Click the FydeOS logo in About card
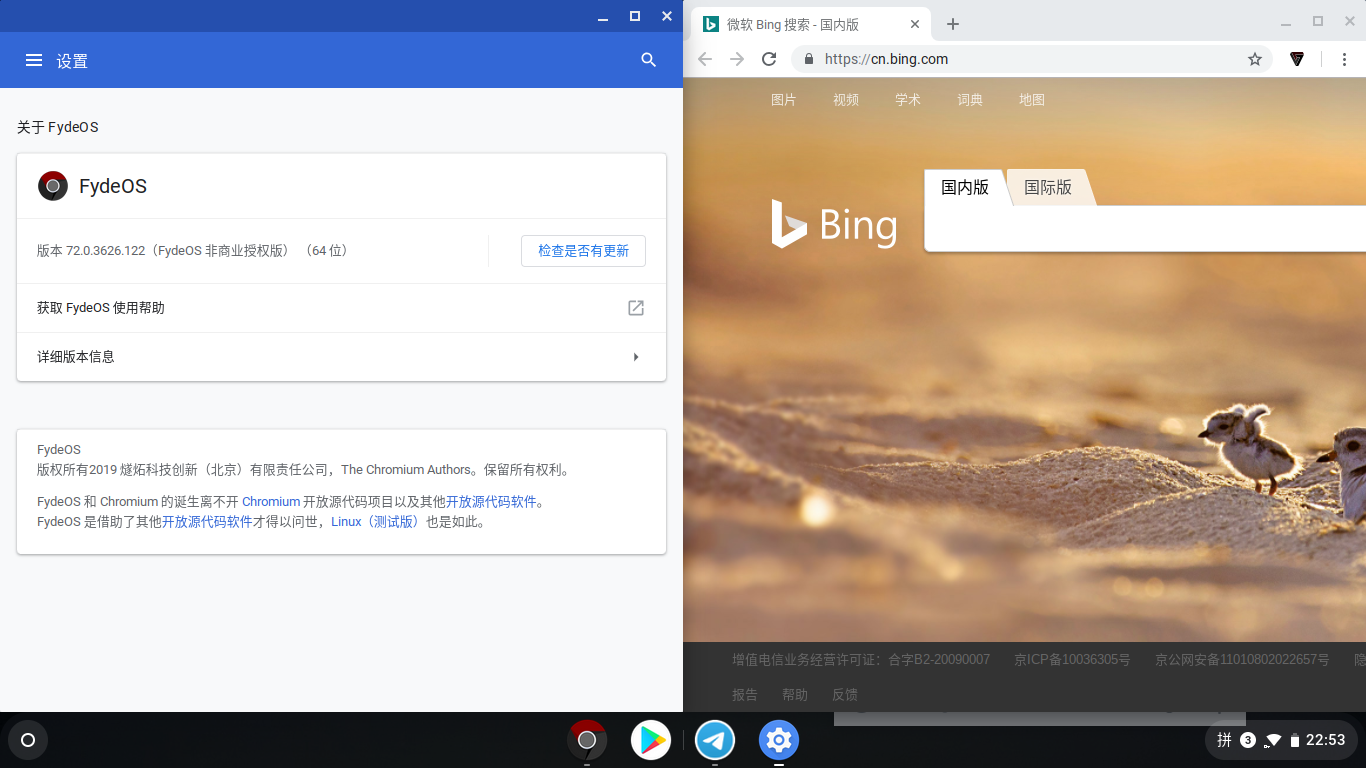Screen dimensions: 1366x768 pyautogui.click(x=53, y=186)
